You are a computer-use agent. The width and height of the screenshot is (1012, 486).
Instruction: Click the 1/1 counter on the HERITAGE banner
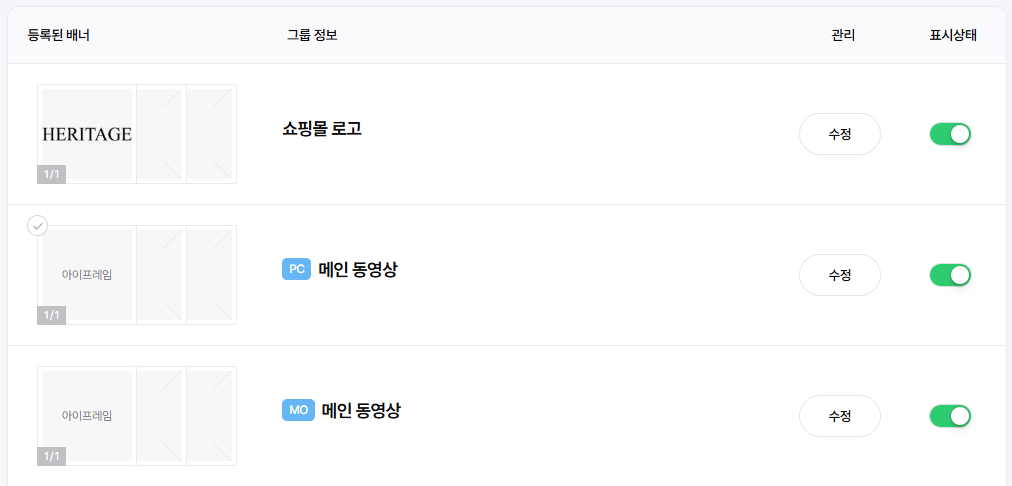click(51, 174)
